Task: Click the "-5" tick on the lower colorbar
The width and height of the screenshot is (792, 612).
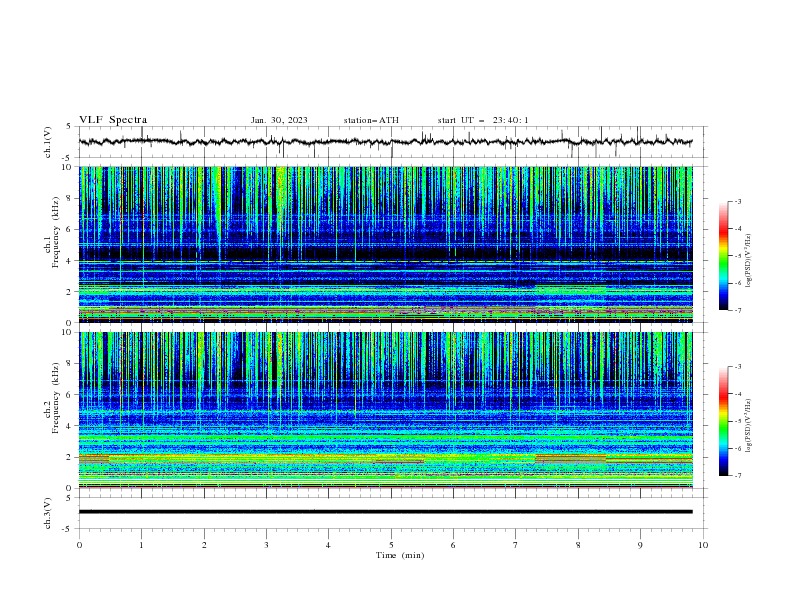Action: [737, 421]
